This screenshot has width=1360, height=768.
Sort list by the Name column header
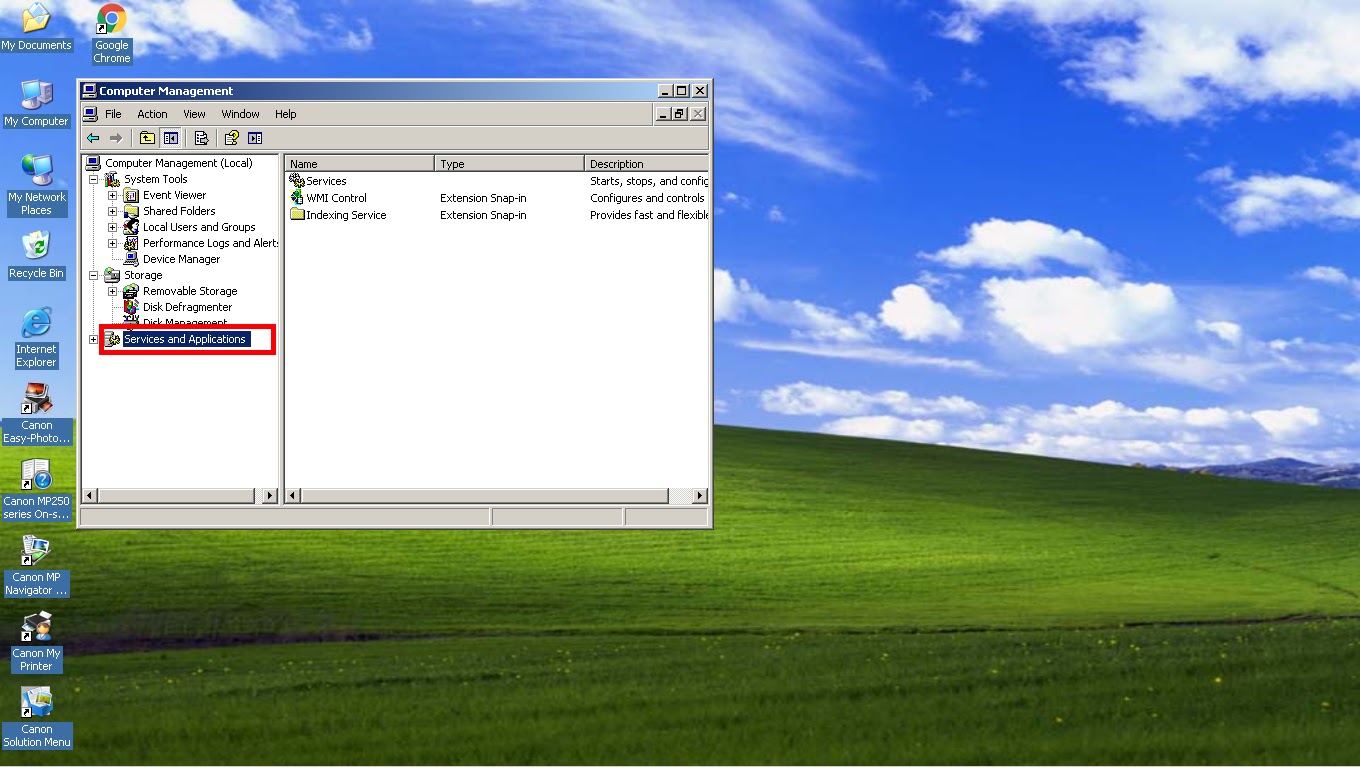pos(360,163)
